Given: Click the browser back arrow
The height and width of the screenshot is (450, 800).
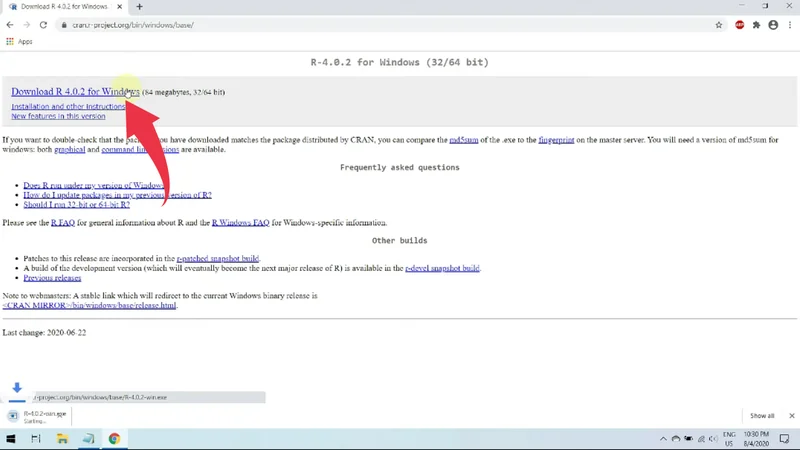Looking at the screenshot, I should [x=10, y=25].
